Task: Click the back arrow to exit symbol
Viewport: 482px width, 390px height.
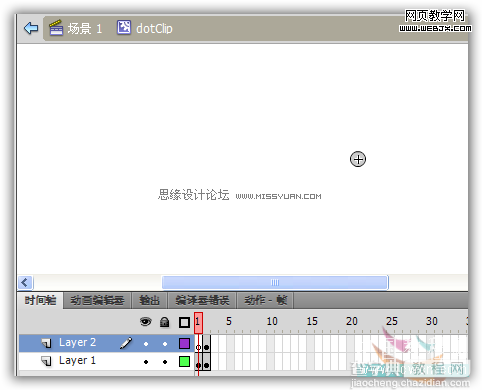Action: (x=31, y=28)
